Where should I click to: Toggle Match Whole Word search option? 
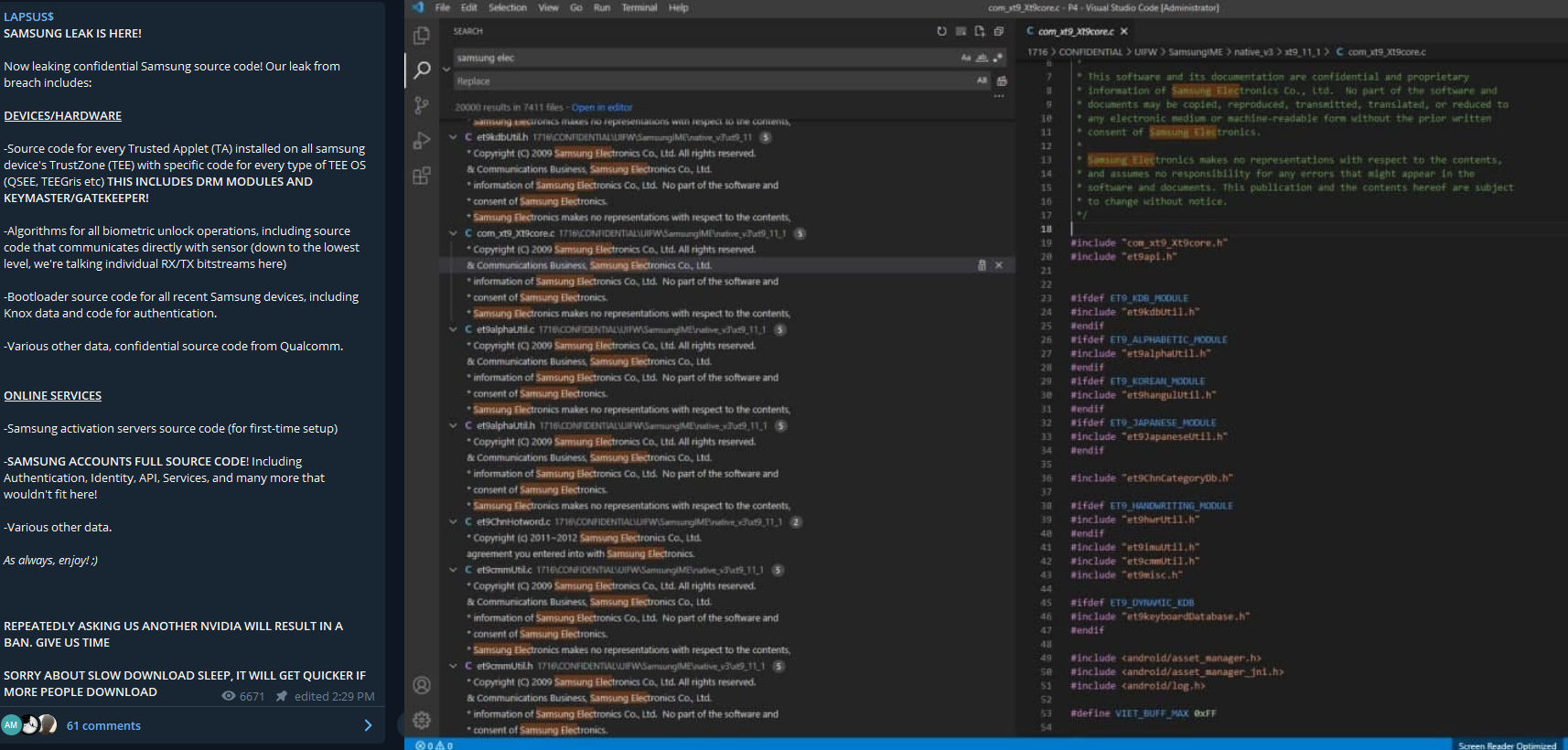[x=982, y=58]
